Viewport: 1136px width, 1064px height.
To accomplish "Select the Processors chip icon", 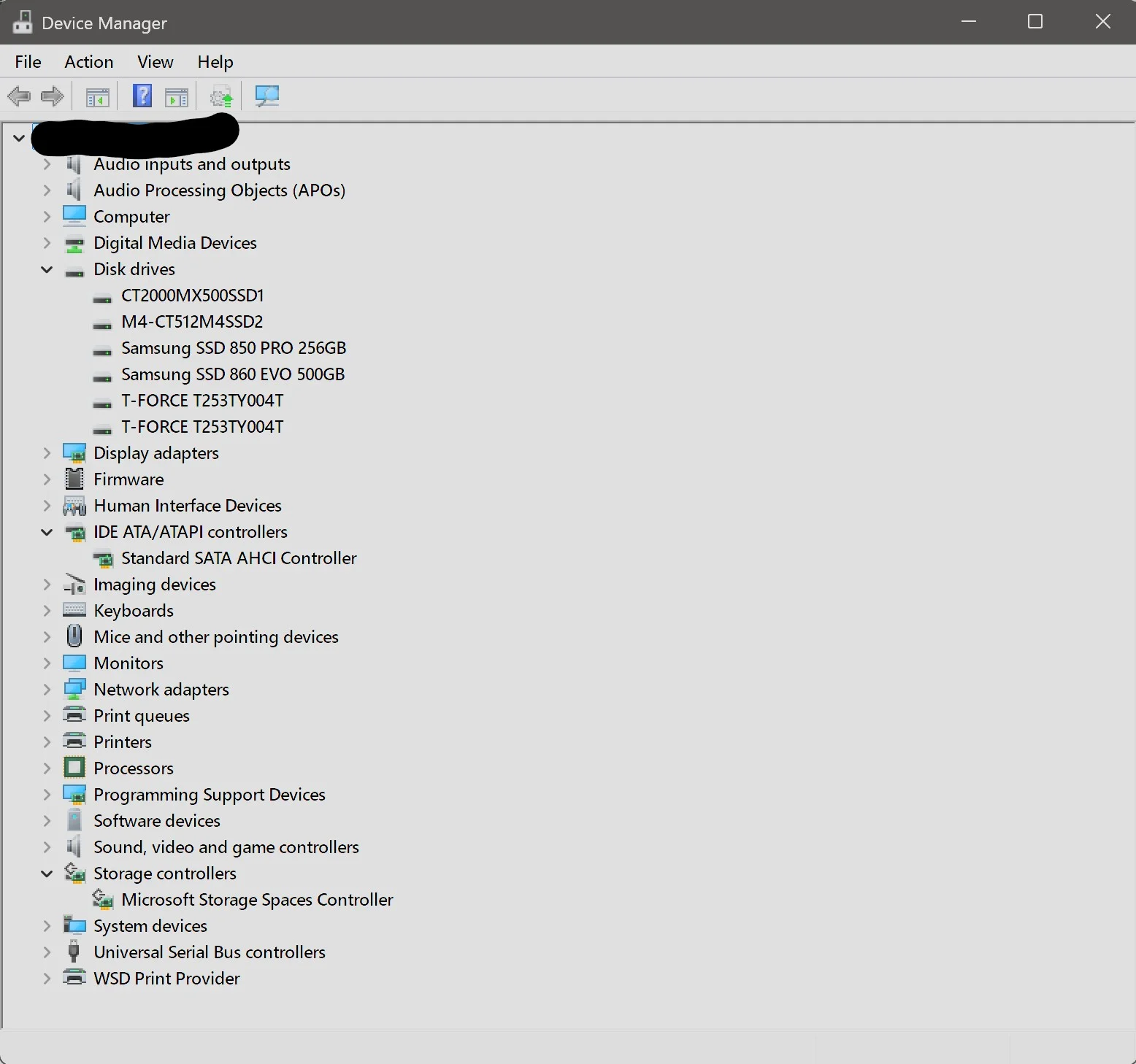I will 74,768.
